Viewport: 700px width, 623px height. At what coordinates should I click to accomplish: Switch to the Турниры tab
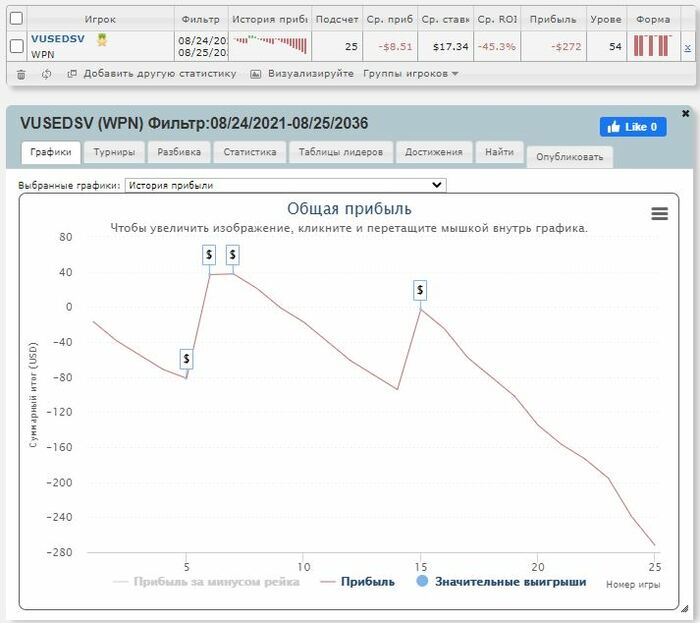[114, 152]
